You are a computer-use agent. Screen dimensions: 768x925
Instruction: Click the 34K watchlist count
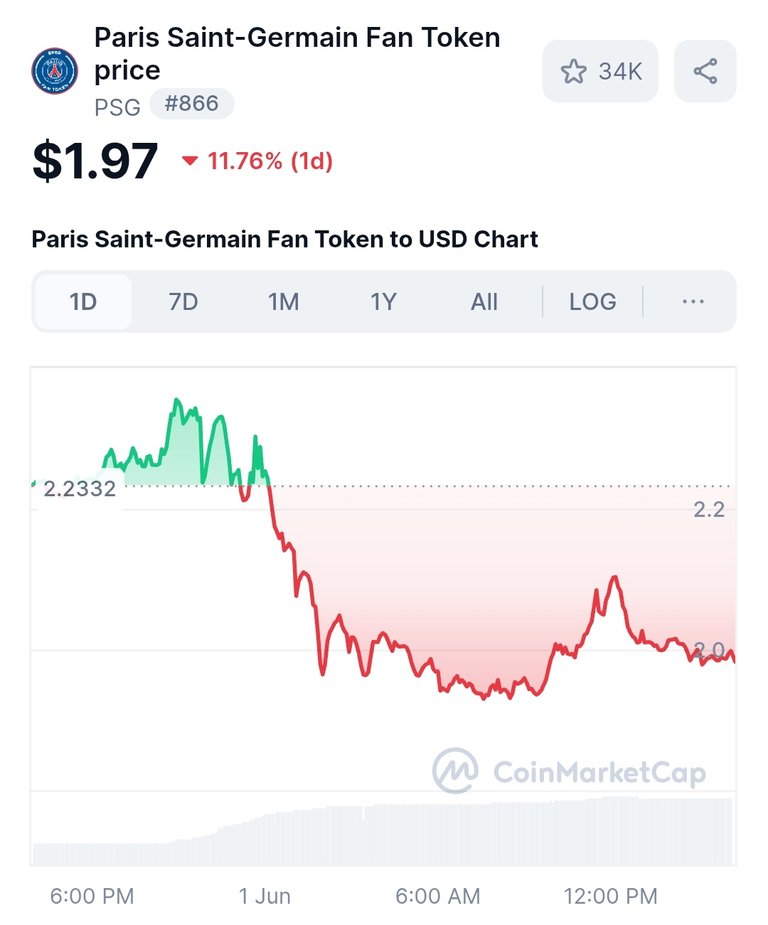620,71
